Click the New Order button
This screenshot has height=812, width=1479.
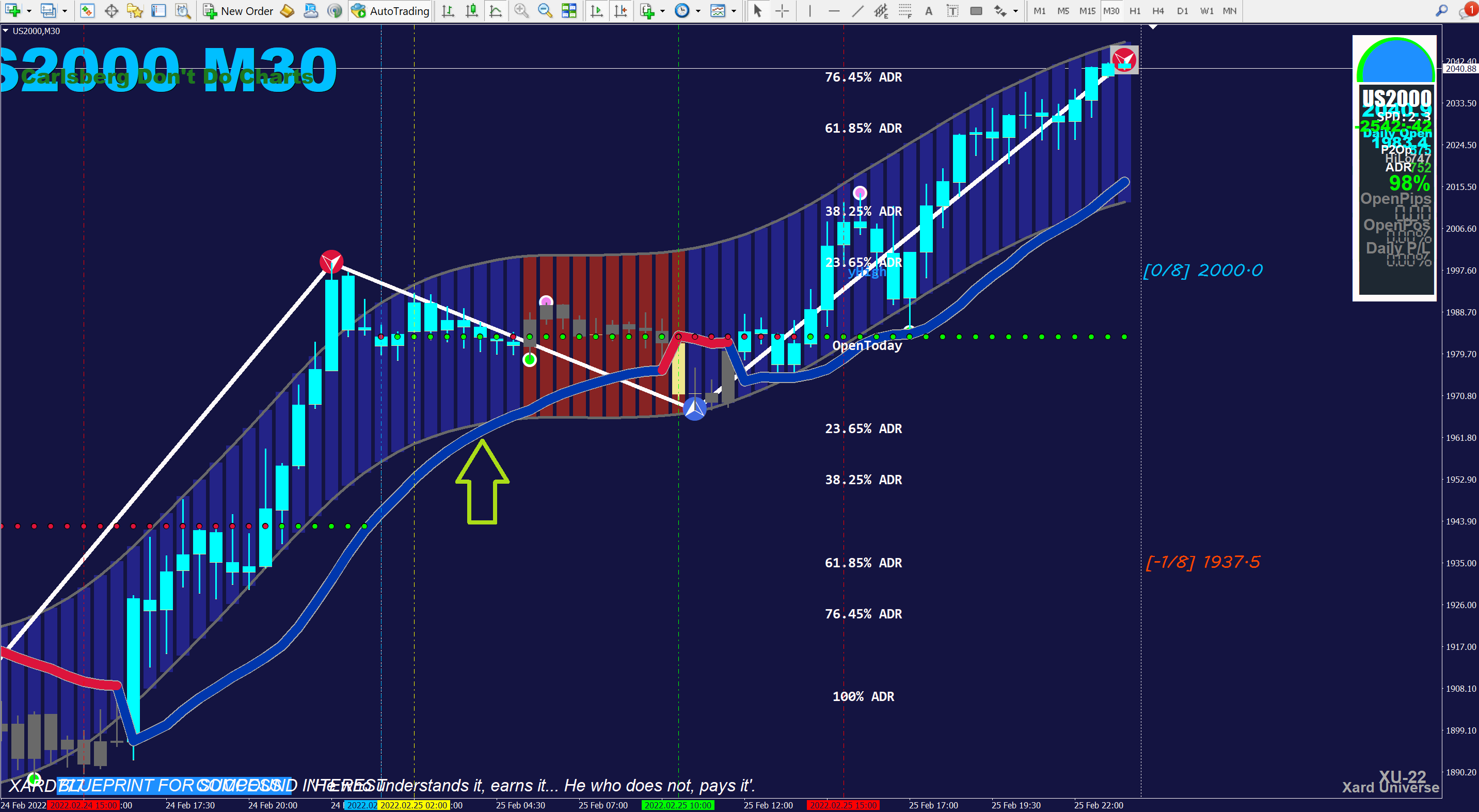[x=239, y=11]
